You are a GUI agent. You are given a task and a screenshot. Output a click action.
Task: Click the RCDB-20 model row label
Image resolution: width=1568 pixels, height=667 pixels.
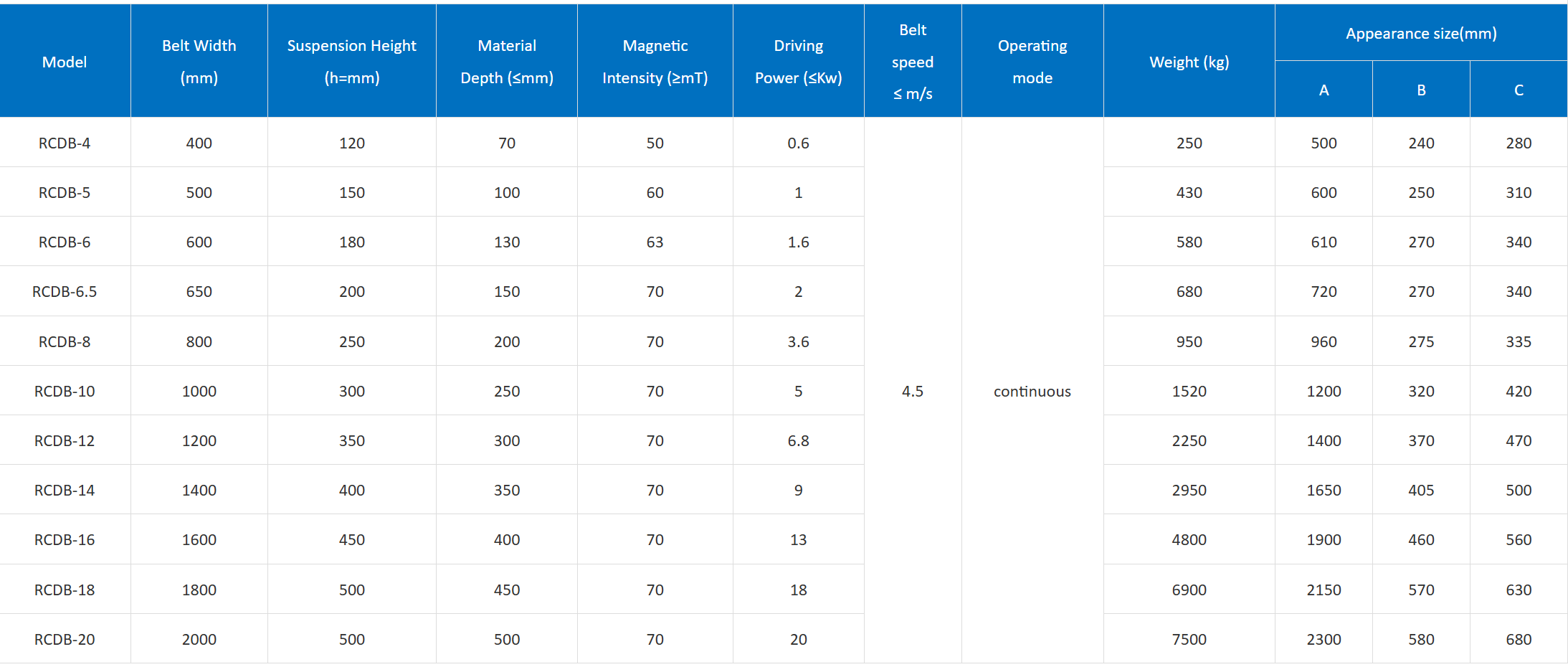65,640
